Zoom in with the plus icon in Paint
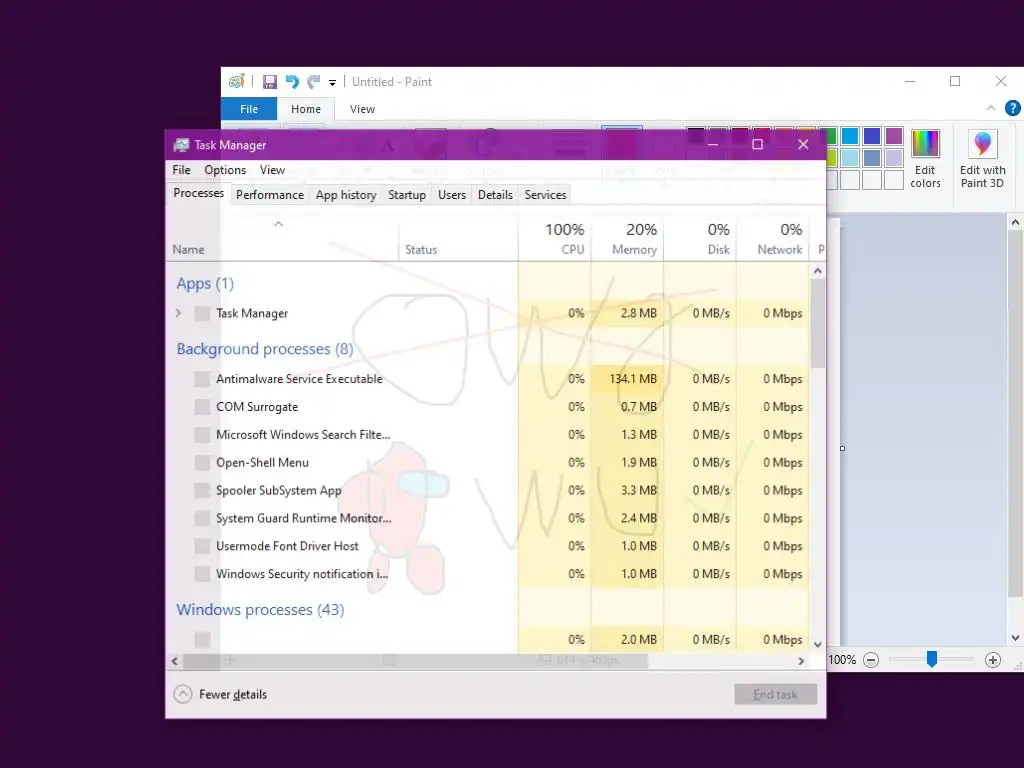Screen dimensions: 1024x768 tap(993, 660)
